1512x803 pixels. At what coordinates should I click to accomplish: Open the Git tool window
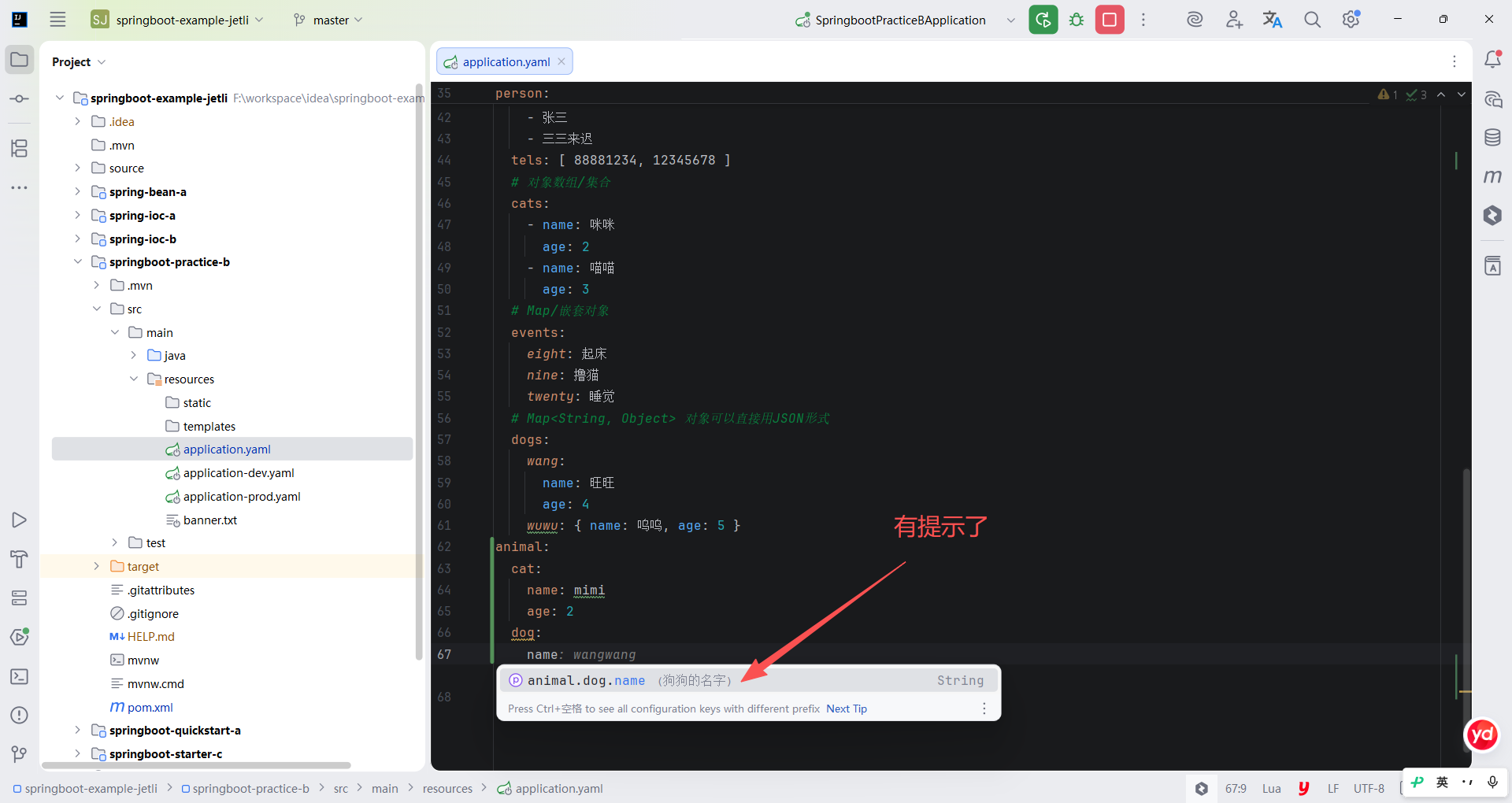coord(20,754)
